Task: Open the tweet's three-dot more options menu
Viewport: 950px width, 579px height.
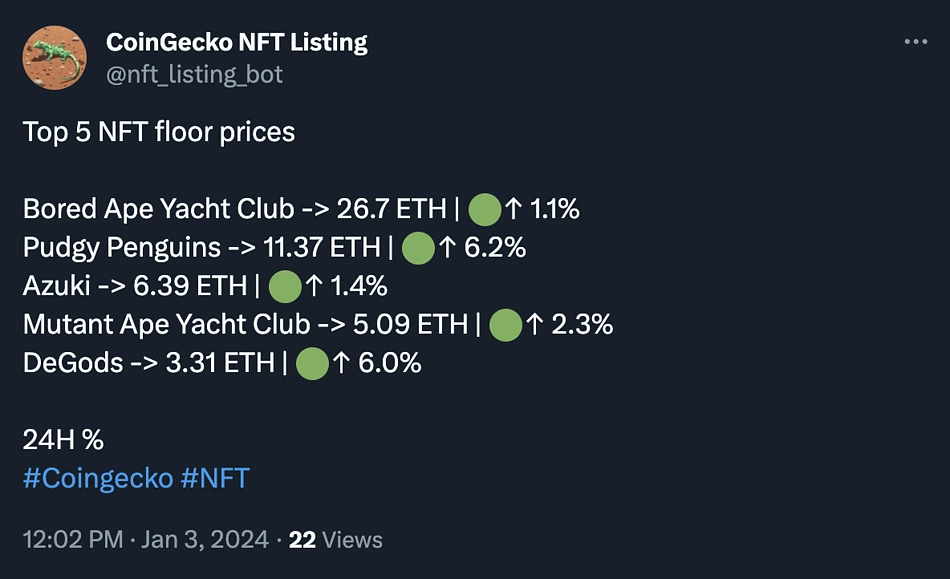Action: pyautogui.click(x=915, y=42)
